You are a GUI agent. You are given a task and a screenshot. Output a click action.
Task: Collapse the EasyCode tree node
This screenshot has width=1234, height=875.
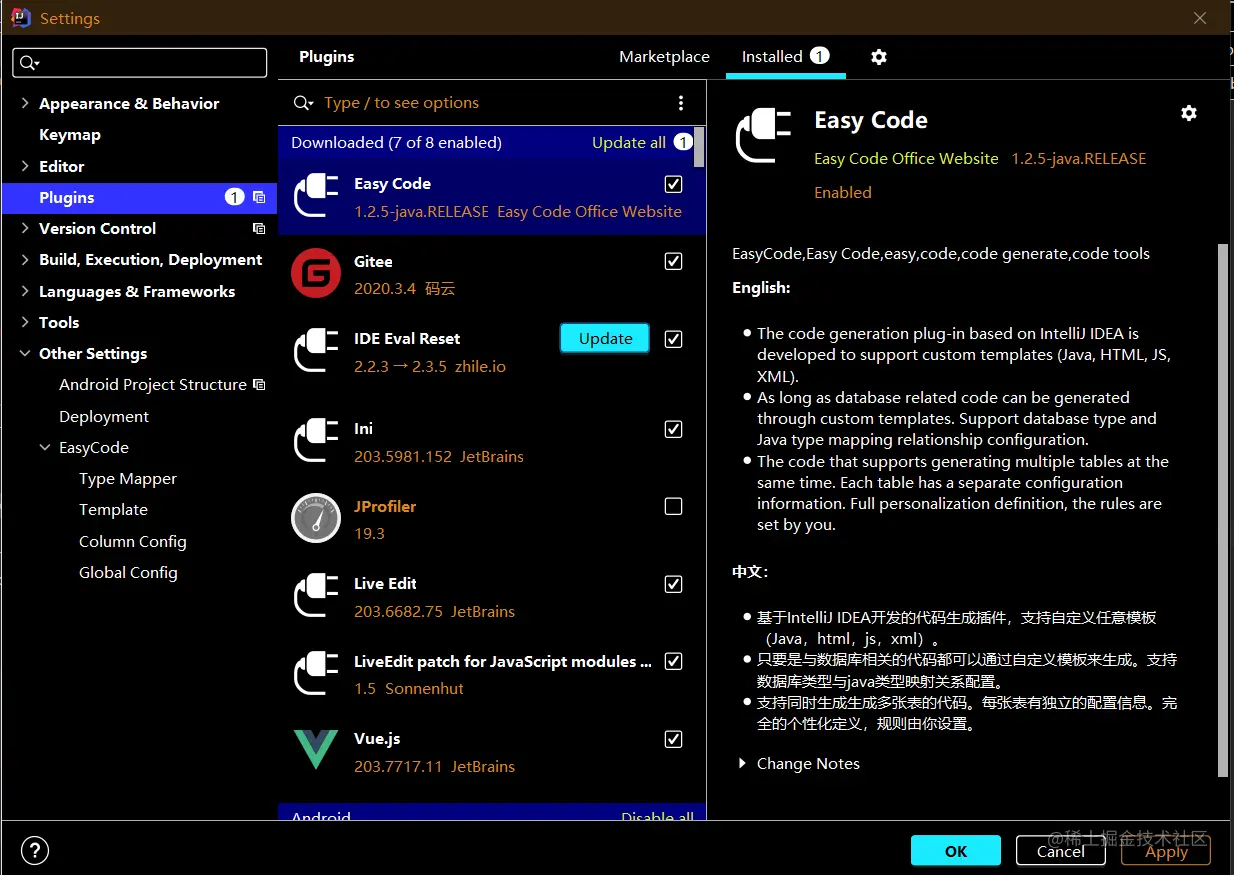[x=45, y=448]
